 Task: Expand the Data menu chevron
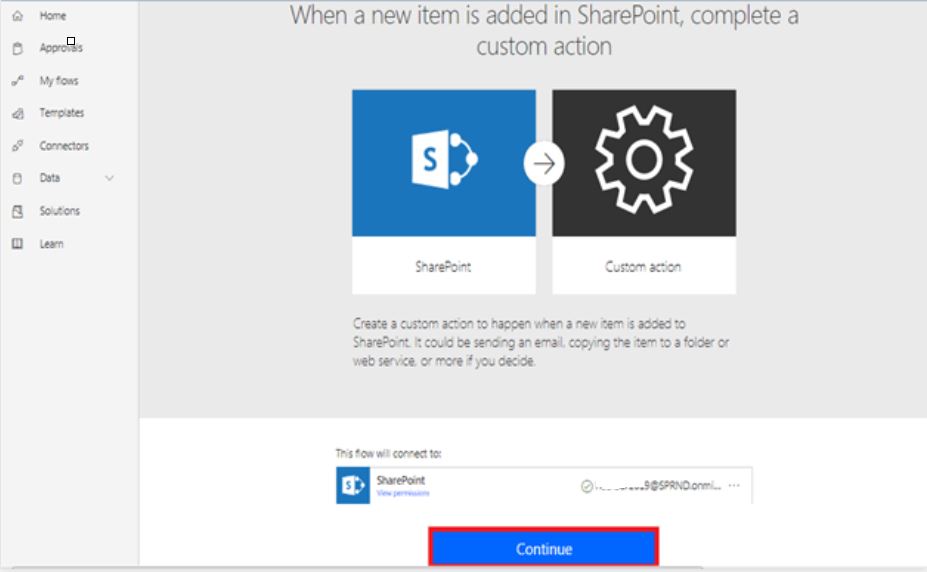[x=109, y=178]
